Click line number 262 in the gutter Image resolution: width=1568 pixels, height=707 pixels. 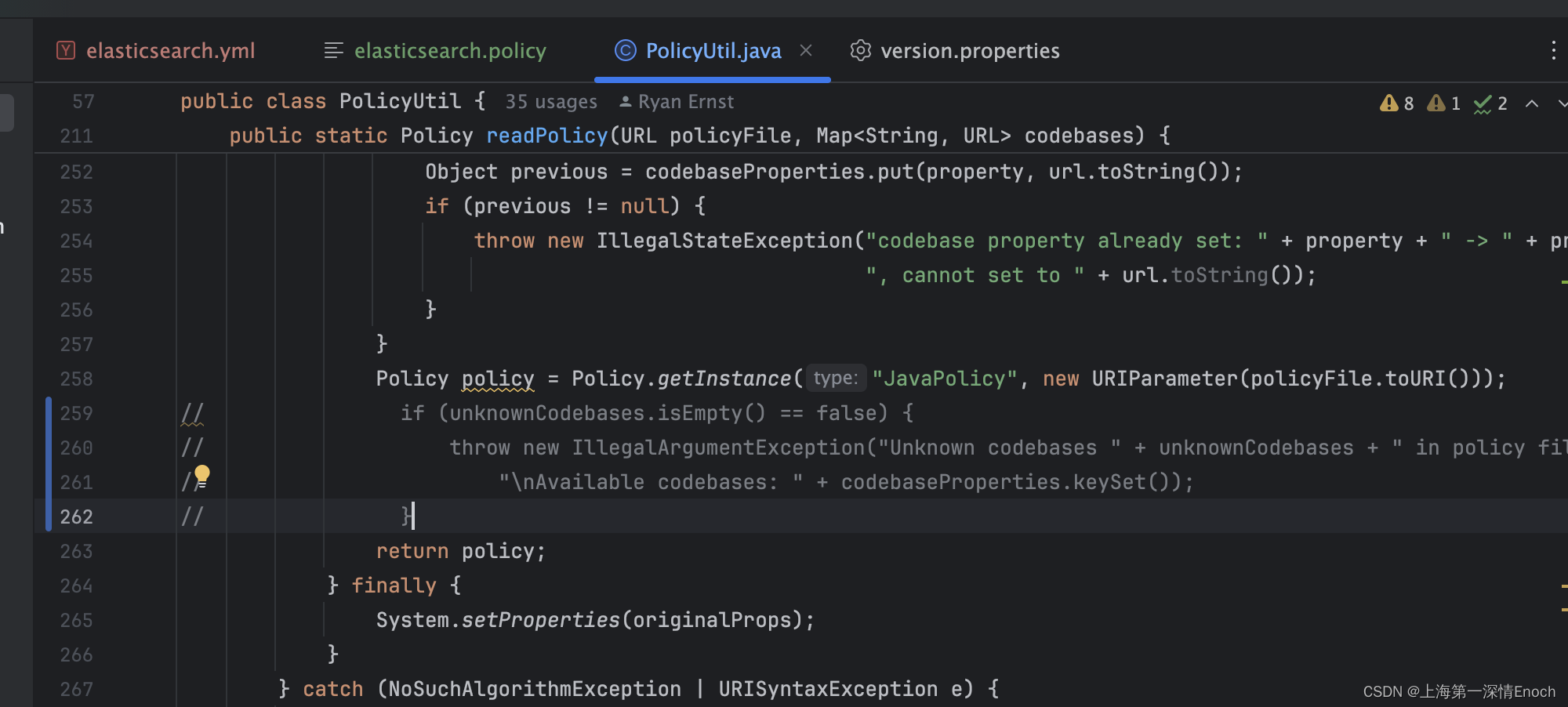click(x=76, y=517)
